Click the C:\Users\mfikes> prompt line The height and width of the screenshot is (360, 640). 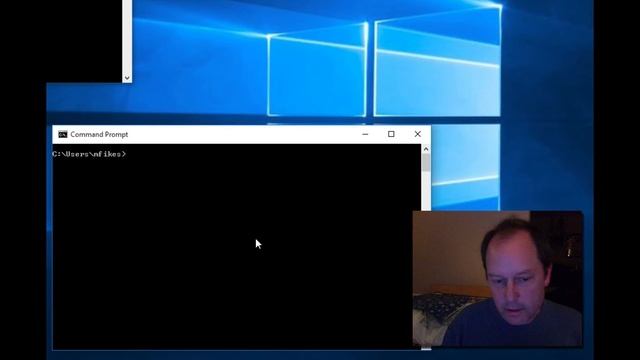point(89,154)
